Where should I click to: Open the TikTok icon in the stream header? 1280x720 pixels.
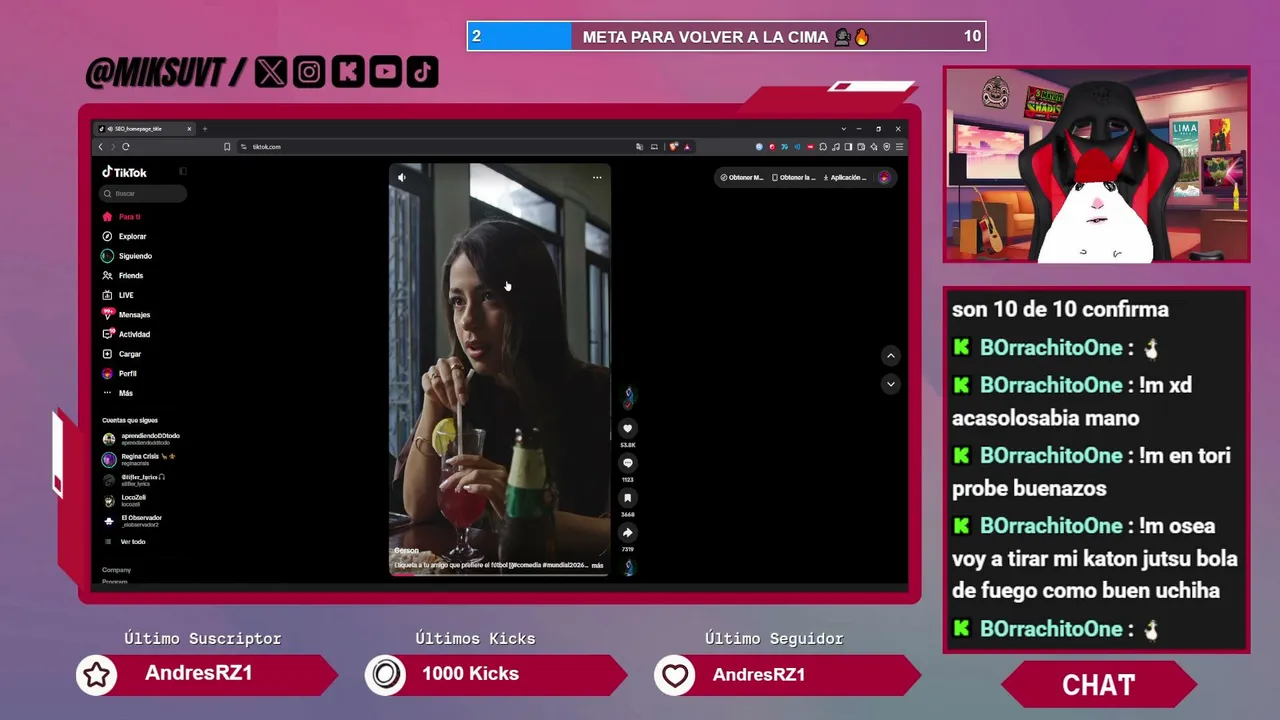click(x=422, y=71)
